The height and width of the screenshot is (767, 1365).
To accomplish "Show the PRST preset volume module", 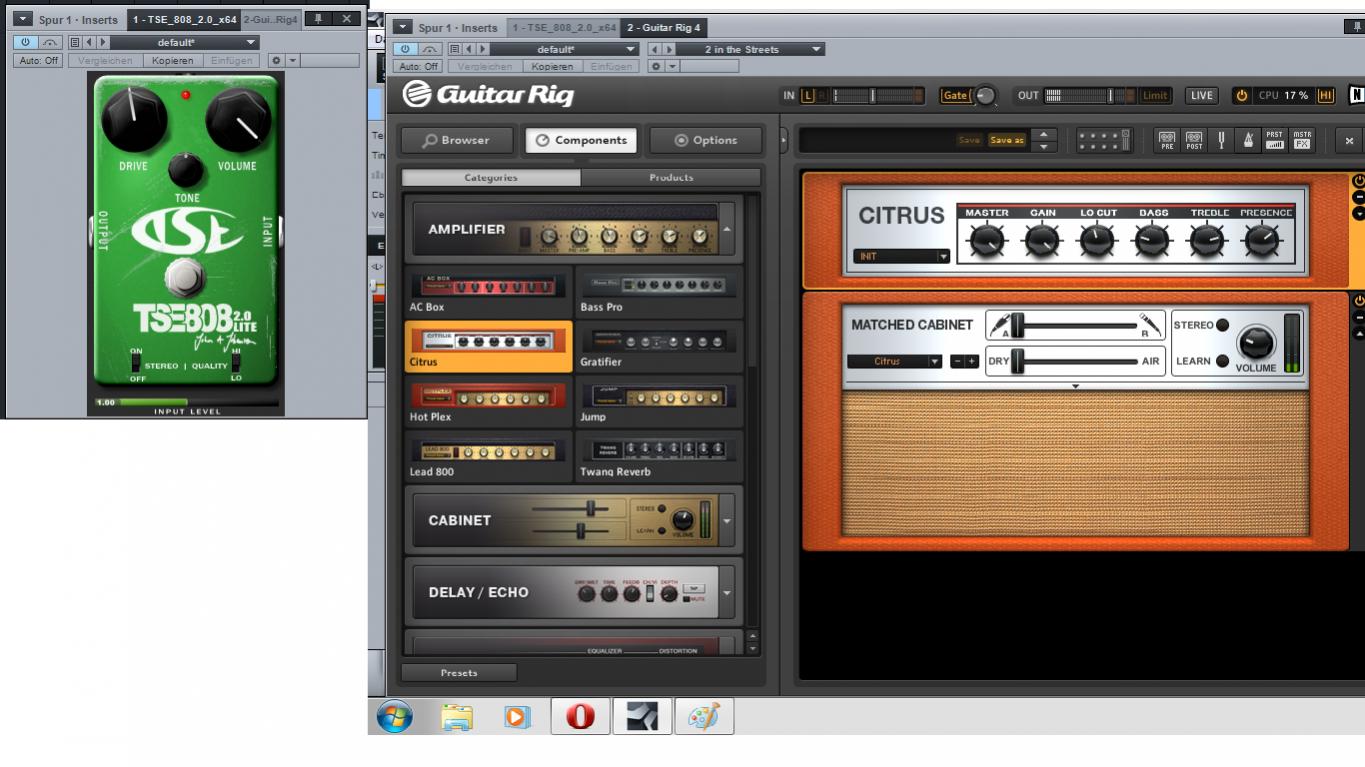I will coord(1274,141).
